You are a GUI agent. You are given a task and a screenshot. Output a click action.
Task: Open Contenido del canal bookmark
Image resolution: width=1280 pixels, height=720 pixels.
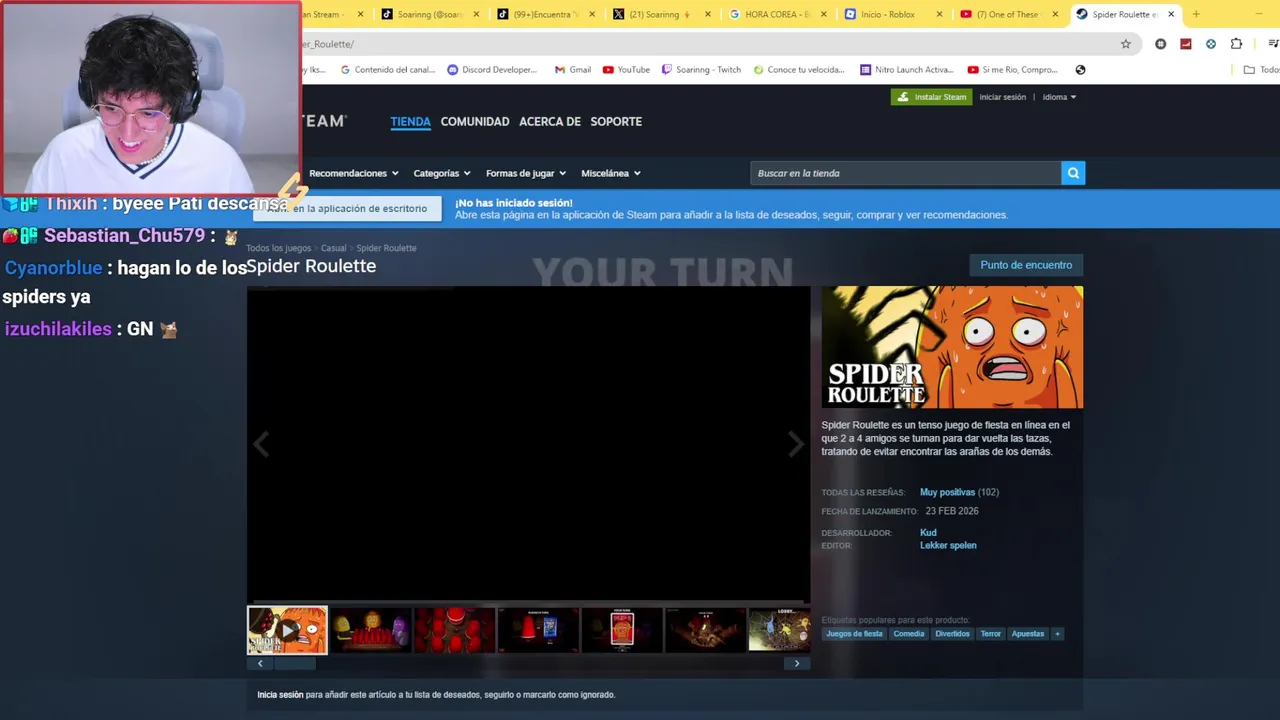(x=389, y=70)
